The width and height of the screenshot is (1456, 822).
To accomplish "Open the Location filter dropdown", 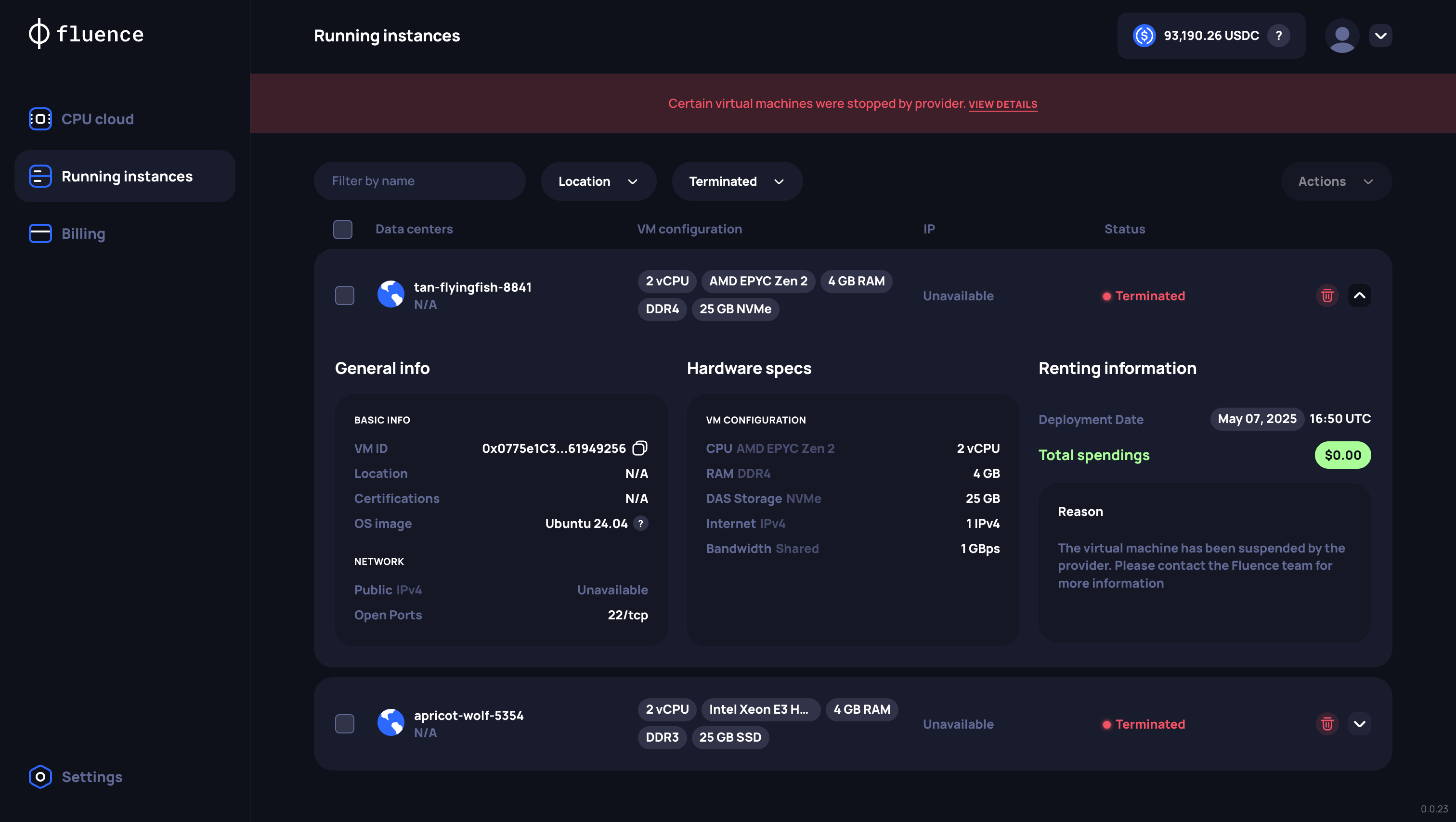I will pyautogui.click(x=598, y=181).
